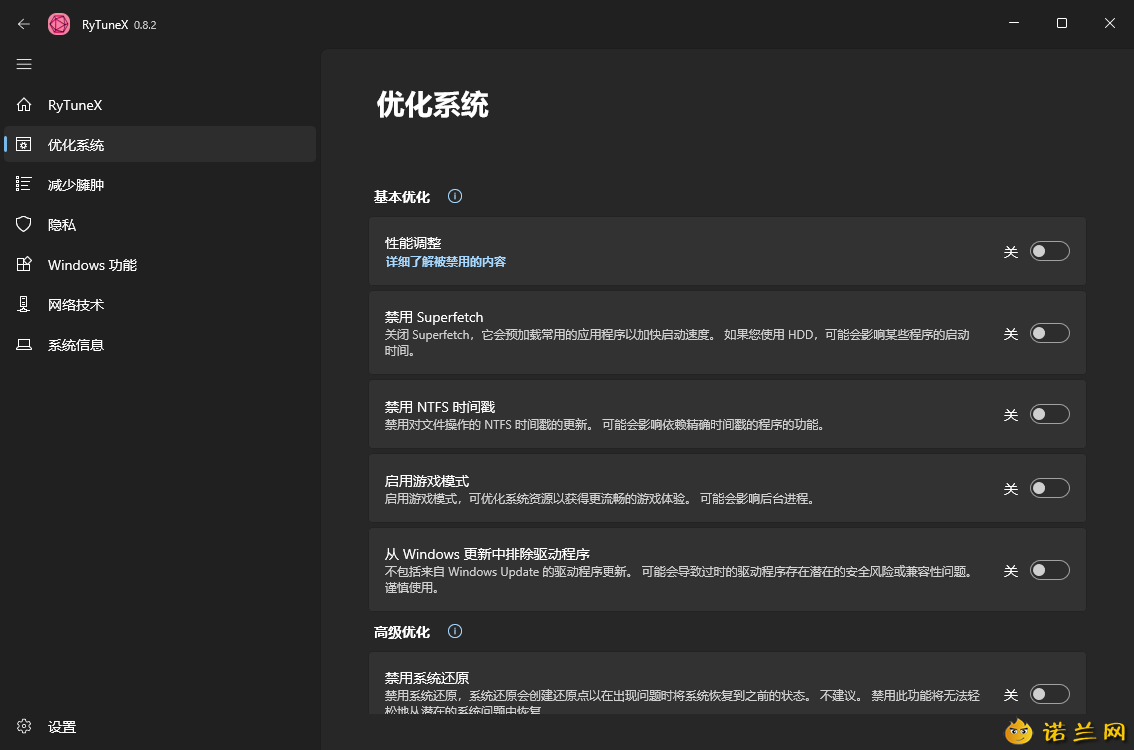Open the 减少臃肿 page
The height and width of the screenshot is (750, 1134).
point(160,184)
